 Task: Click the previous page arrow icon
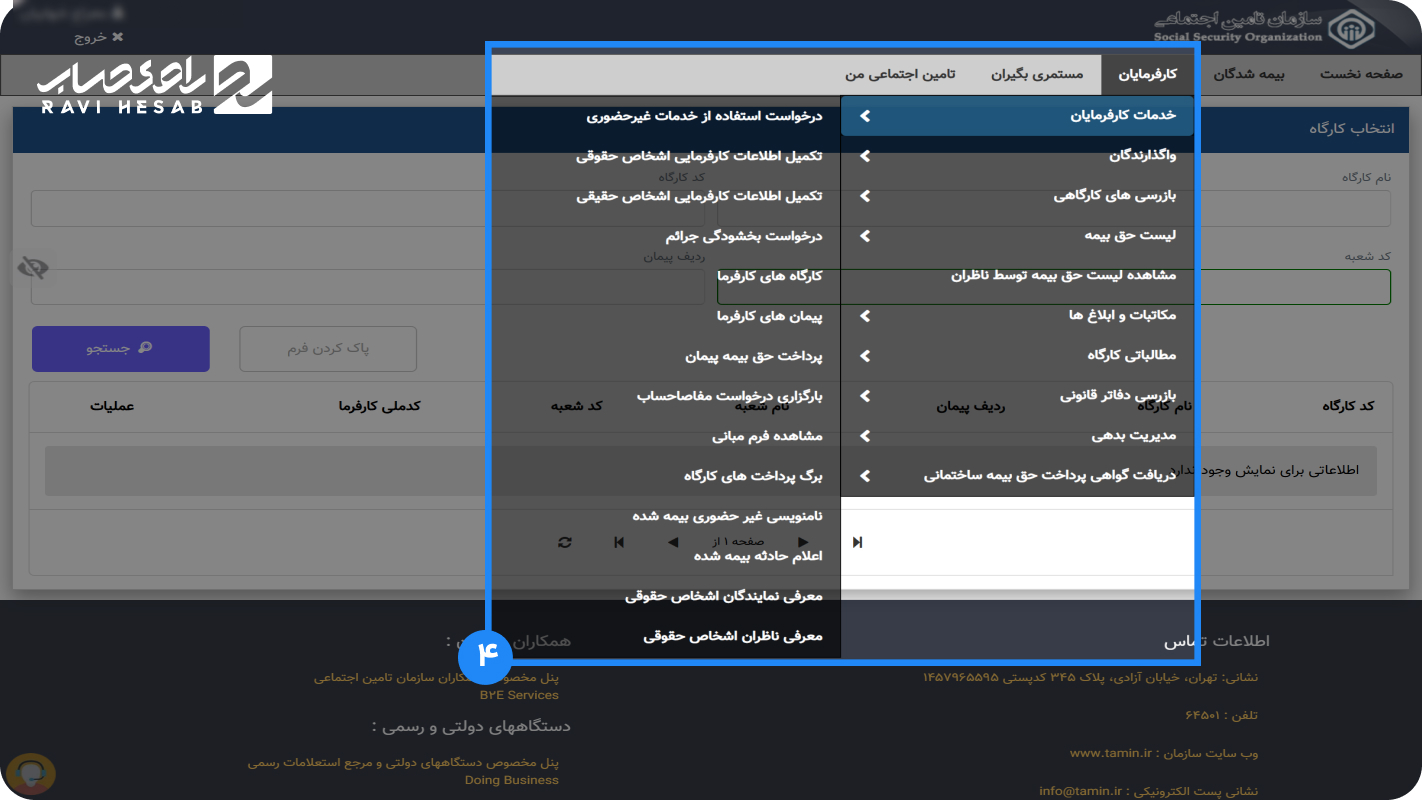tap(671, 542)
